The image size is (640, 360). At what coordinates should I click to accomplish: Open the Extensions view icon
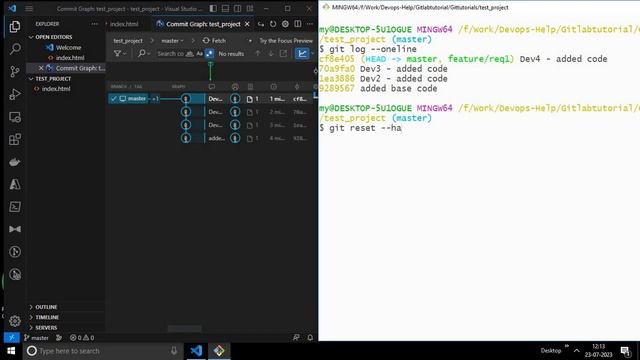tap(15, 139)
